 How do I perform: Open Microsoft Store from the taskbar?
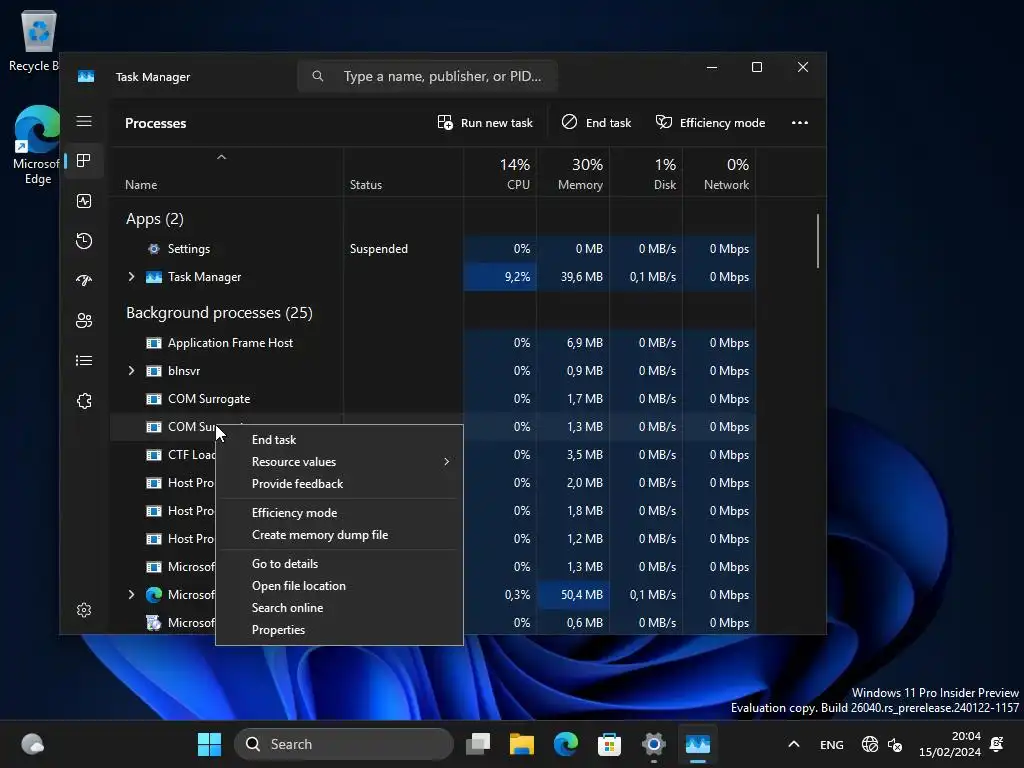pyautogui.click(x=609, y=744)
